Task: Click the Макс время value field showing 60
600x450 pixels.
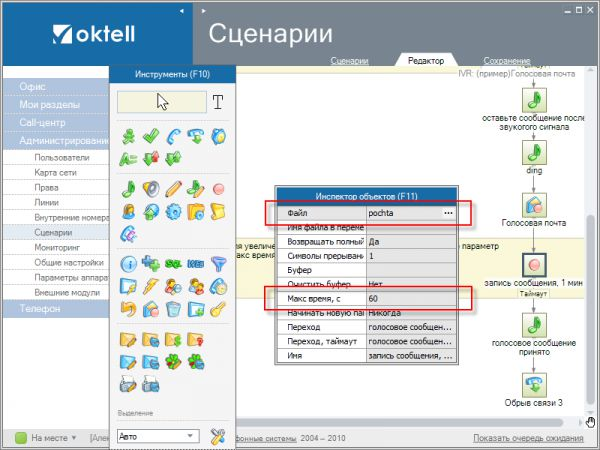Action: [411, 298]
